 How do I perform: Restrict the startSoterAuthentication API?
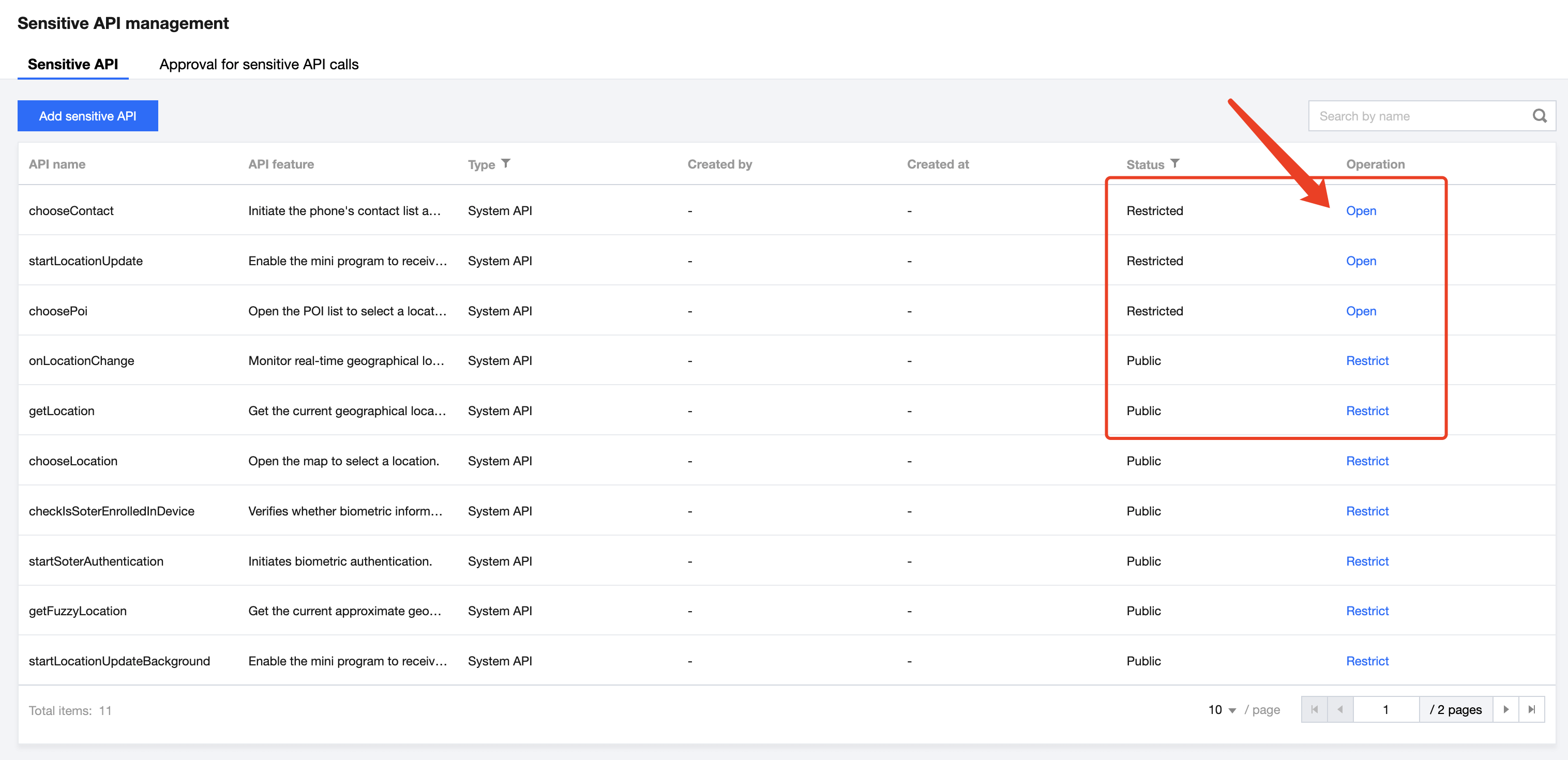pos(1366,561)
